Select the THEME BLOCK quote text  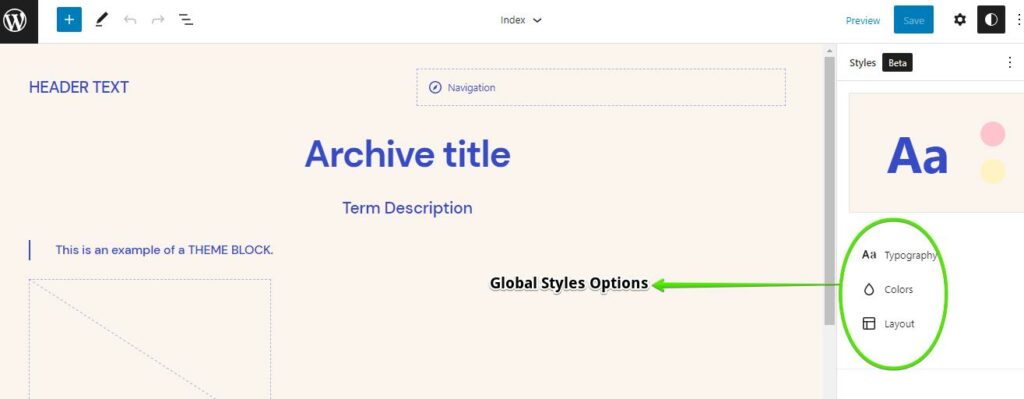pos(164,249)
